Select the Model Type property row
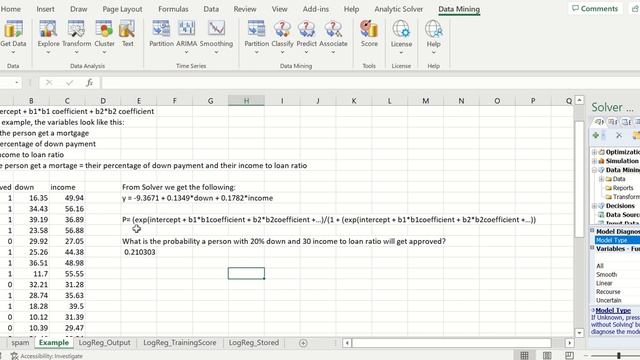Screen dimensions: 640x360 click(x=617, y=240)
